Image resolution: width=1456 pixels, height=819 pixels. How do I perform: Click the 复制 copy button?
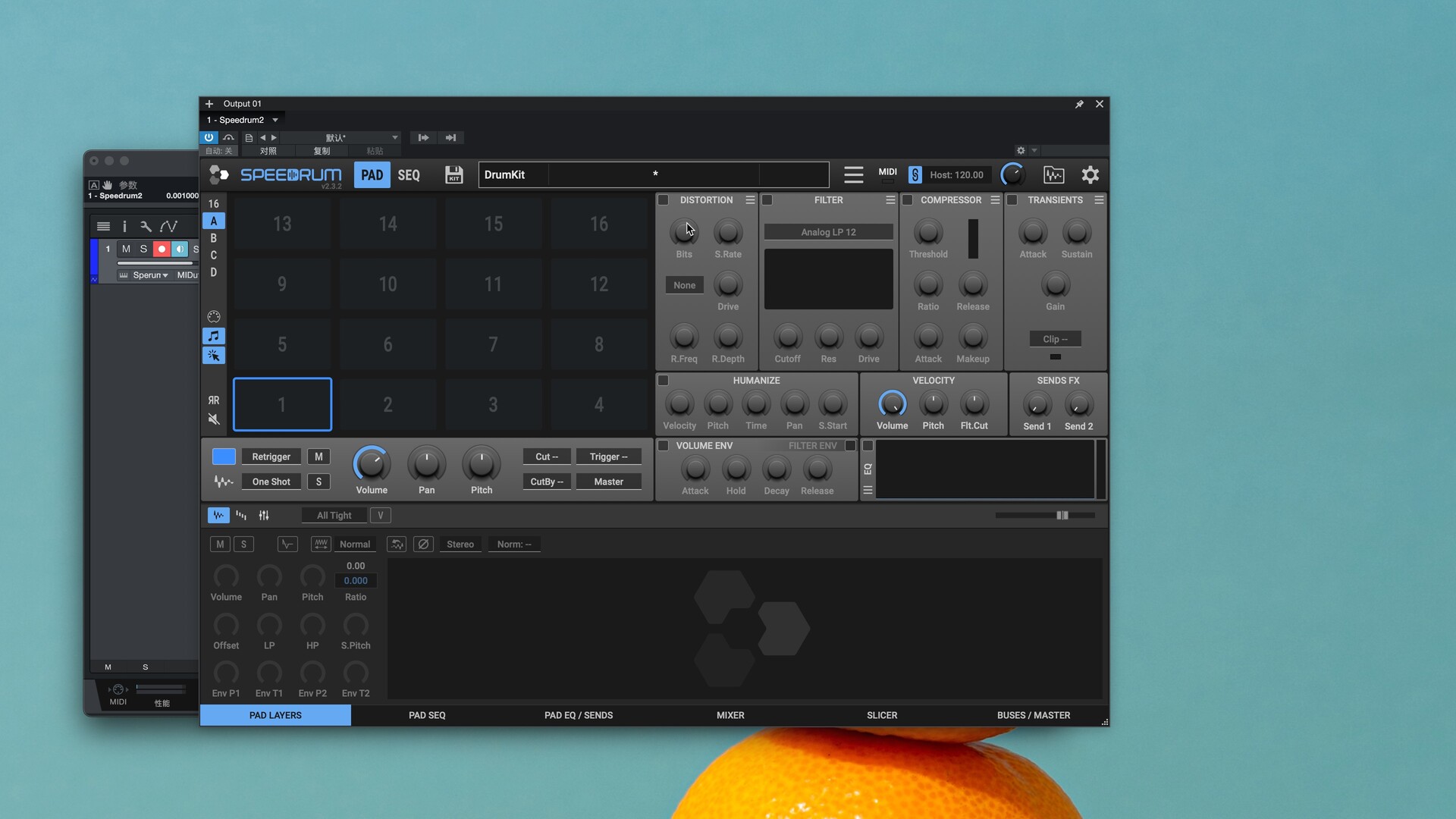[322, 151]
